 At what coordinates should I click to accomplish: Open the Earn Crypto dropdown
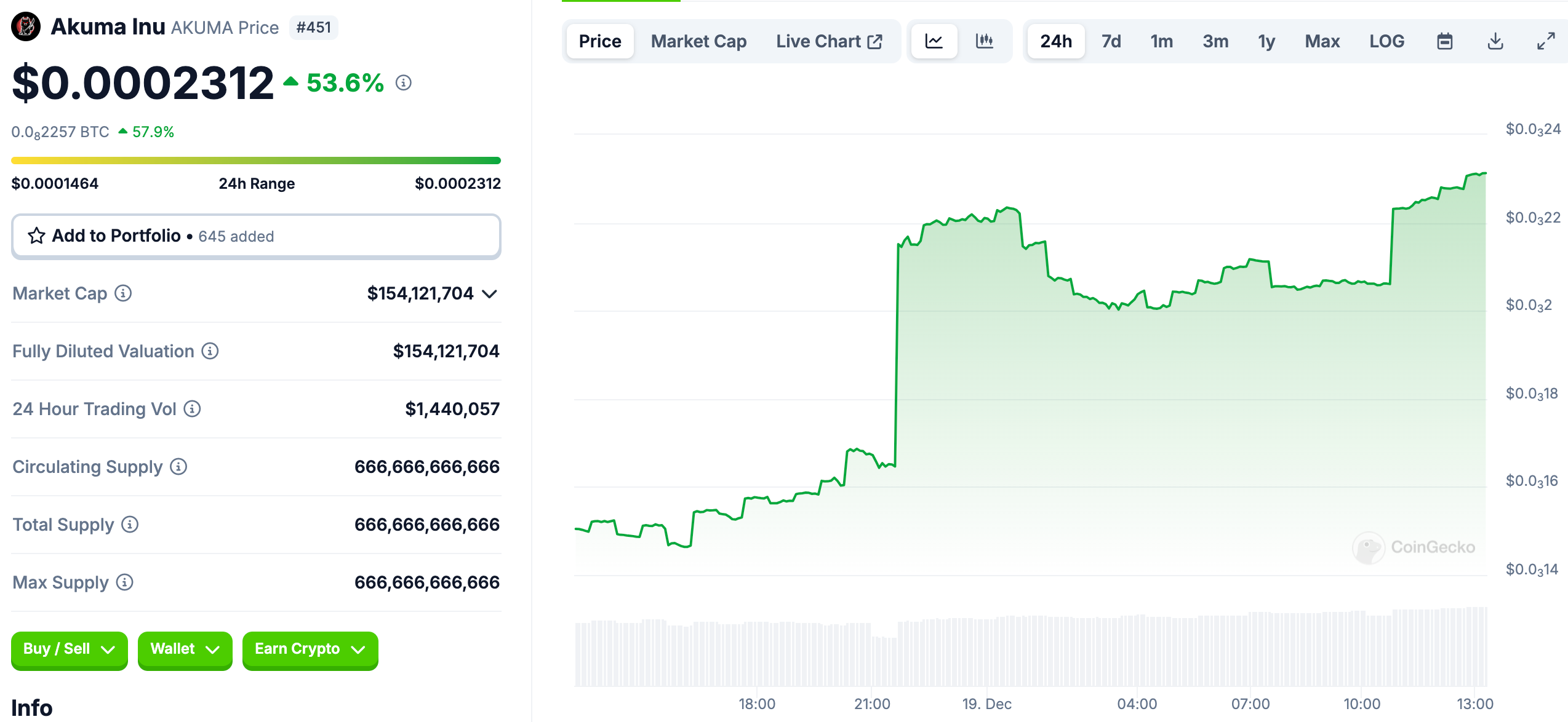coord(310,649)
